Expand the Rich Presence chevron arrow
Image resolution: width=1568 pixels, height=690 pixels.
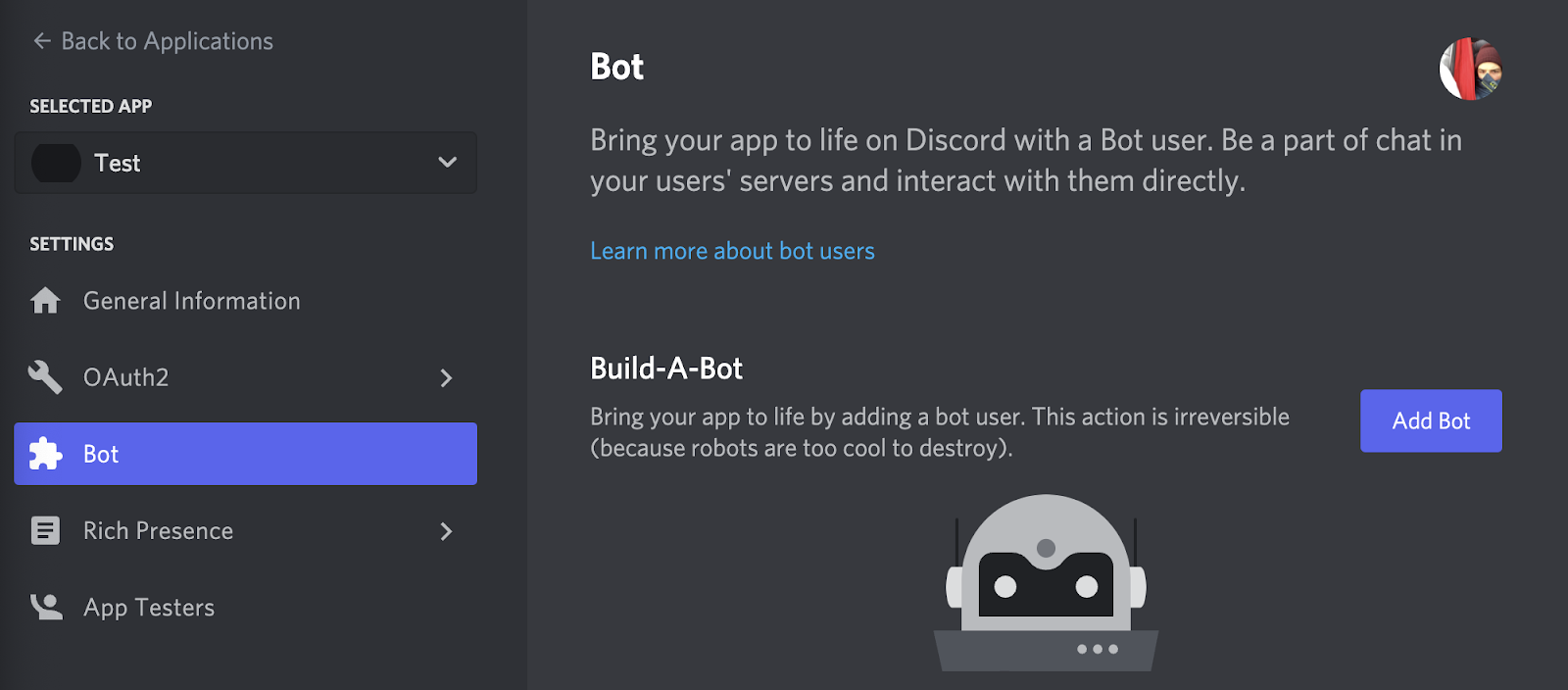pos(446,531)
